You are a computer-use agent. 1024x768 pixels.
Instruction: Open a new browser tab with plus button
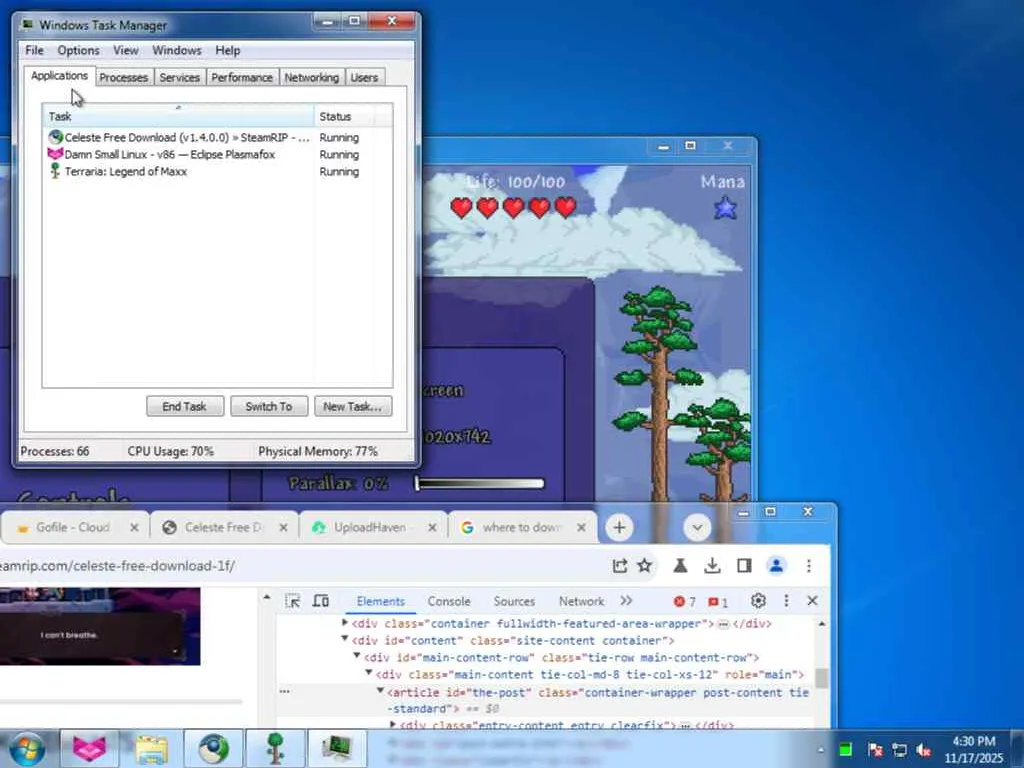619,527
